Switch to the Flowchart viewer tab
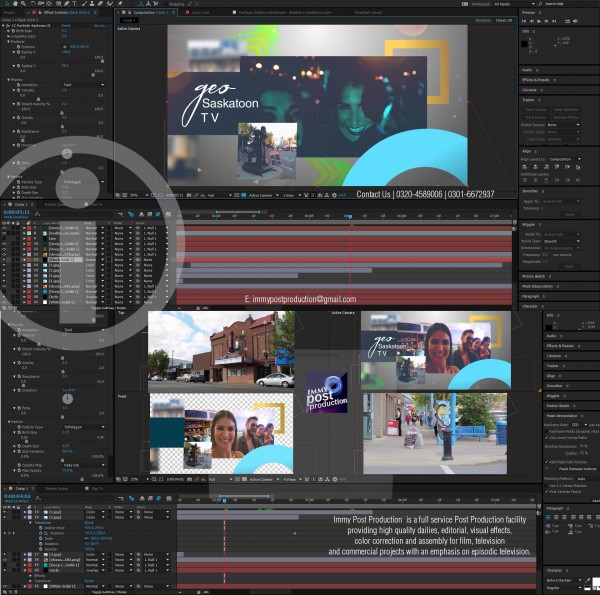Image resolution: width=600 pixels, height=595 pixels. click(x=368, y=12)
